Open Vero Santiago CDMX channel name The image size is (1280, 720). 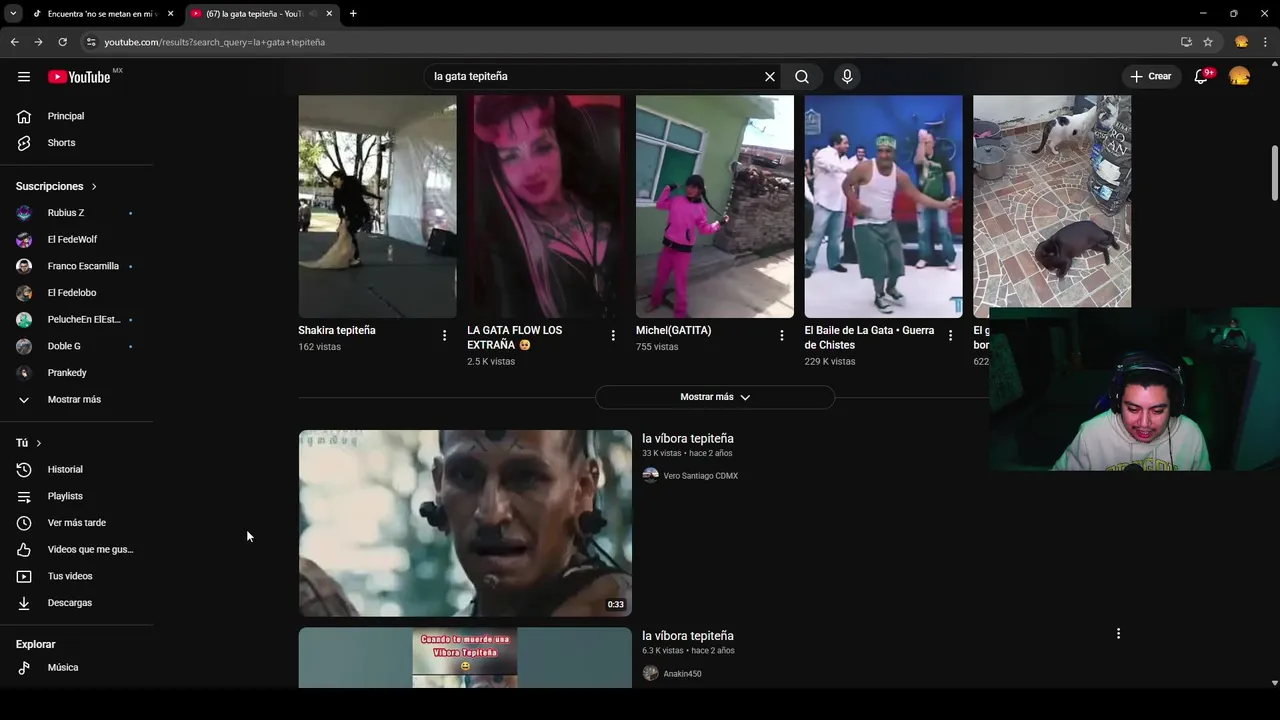pyautogui.click(x=700, y=476)
